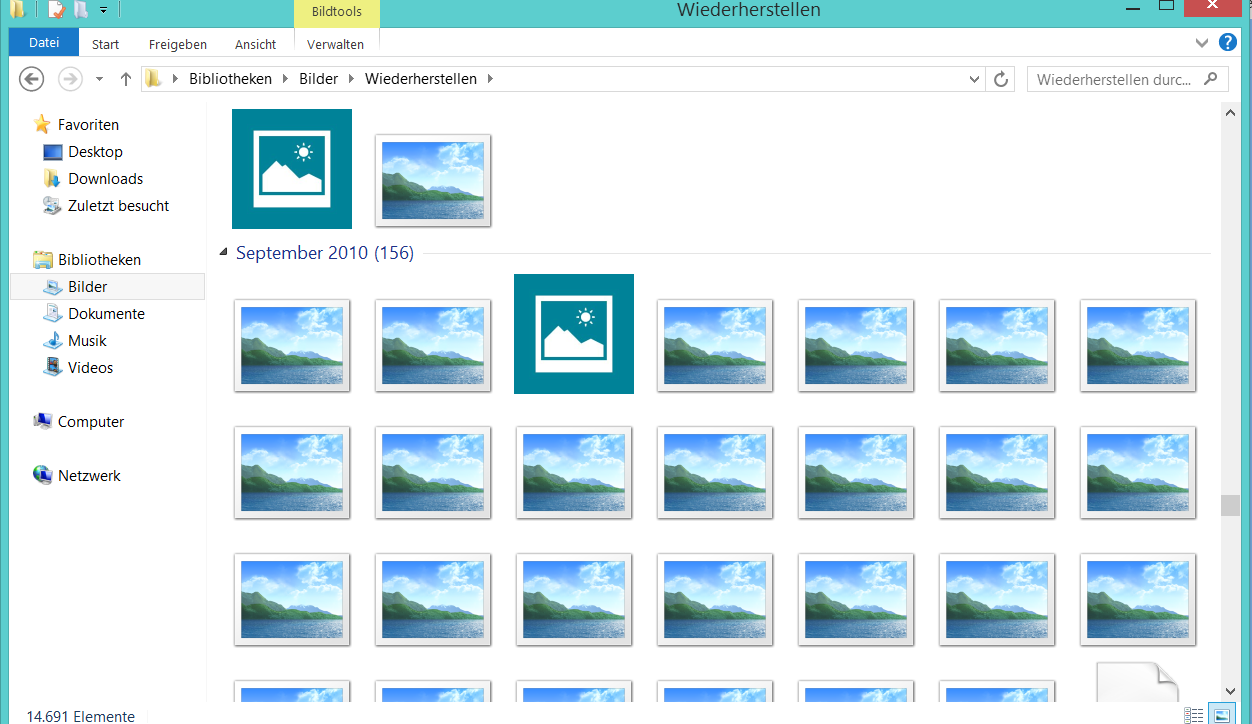Select Favoriten in the navigation pane
Image resolution: width=1252 pixels, height=724 pixels.
point(88,125)
